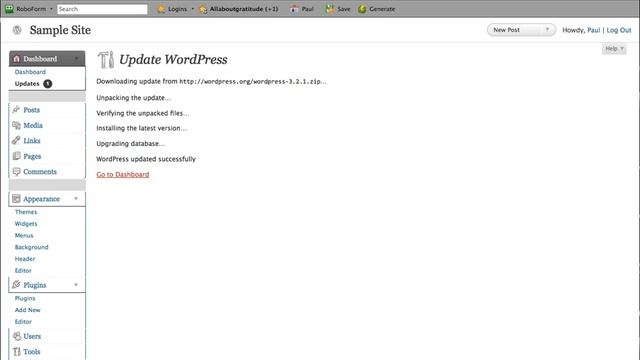
Task: Click the RoboForm toolbar logo icon
Action: click(9, 9)
